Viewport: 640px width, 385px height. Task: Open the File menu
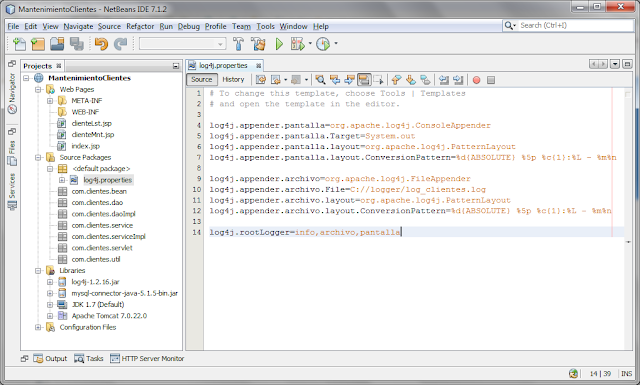coord(13,26)
